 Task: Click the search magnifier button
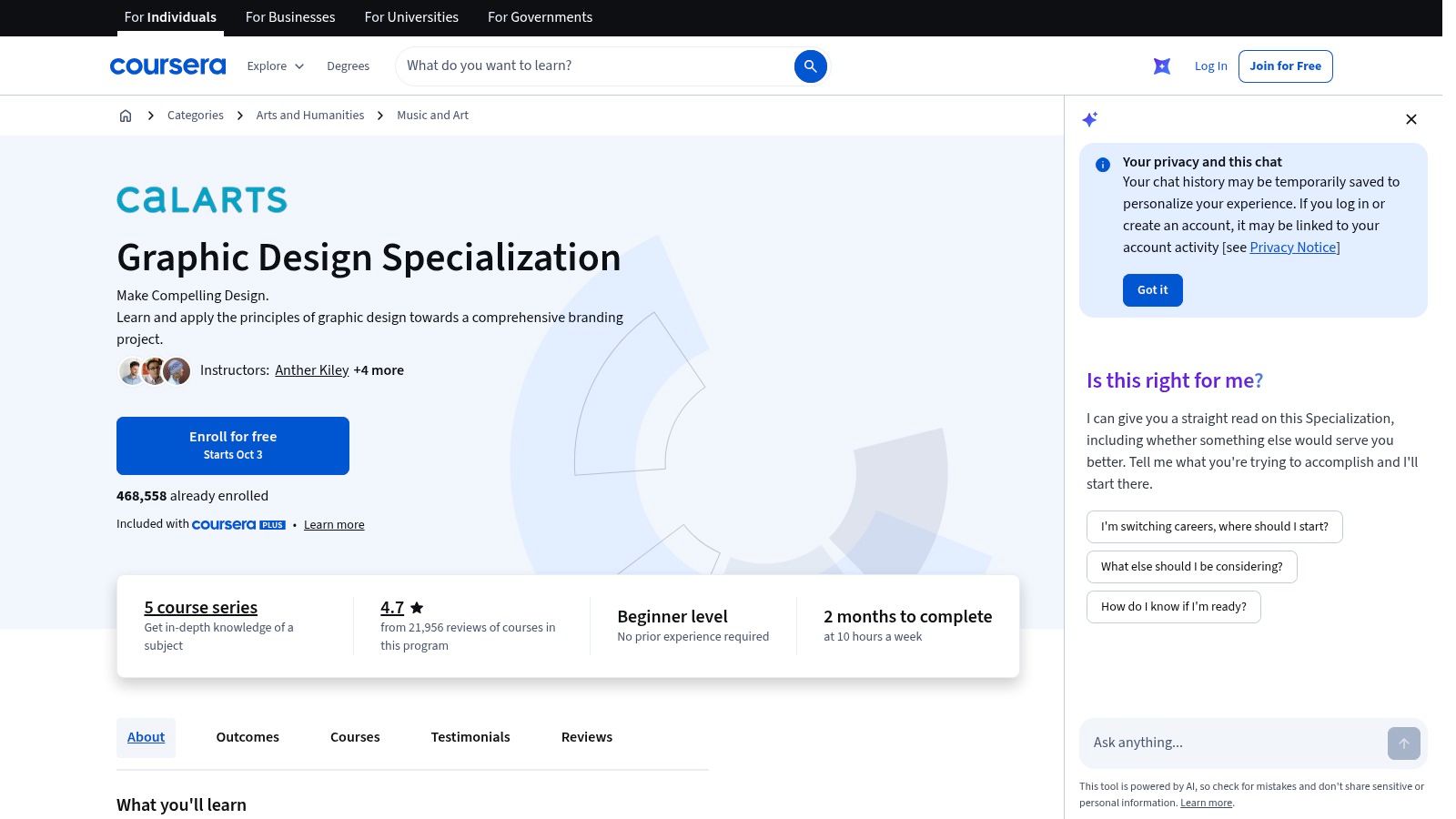810,66
